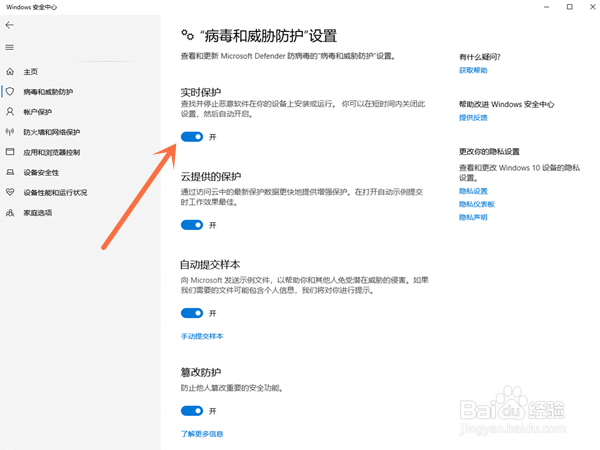
Task: Click the home icon next to 主页
Action: [x=10, y=72]
